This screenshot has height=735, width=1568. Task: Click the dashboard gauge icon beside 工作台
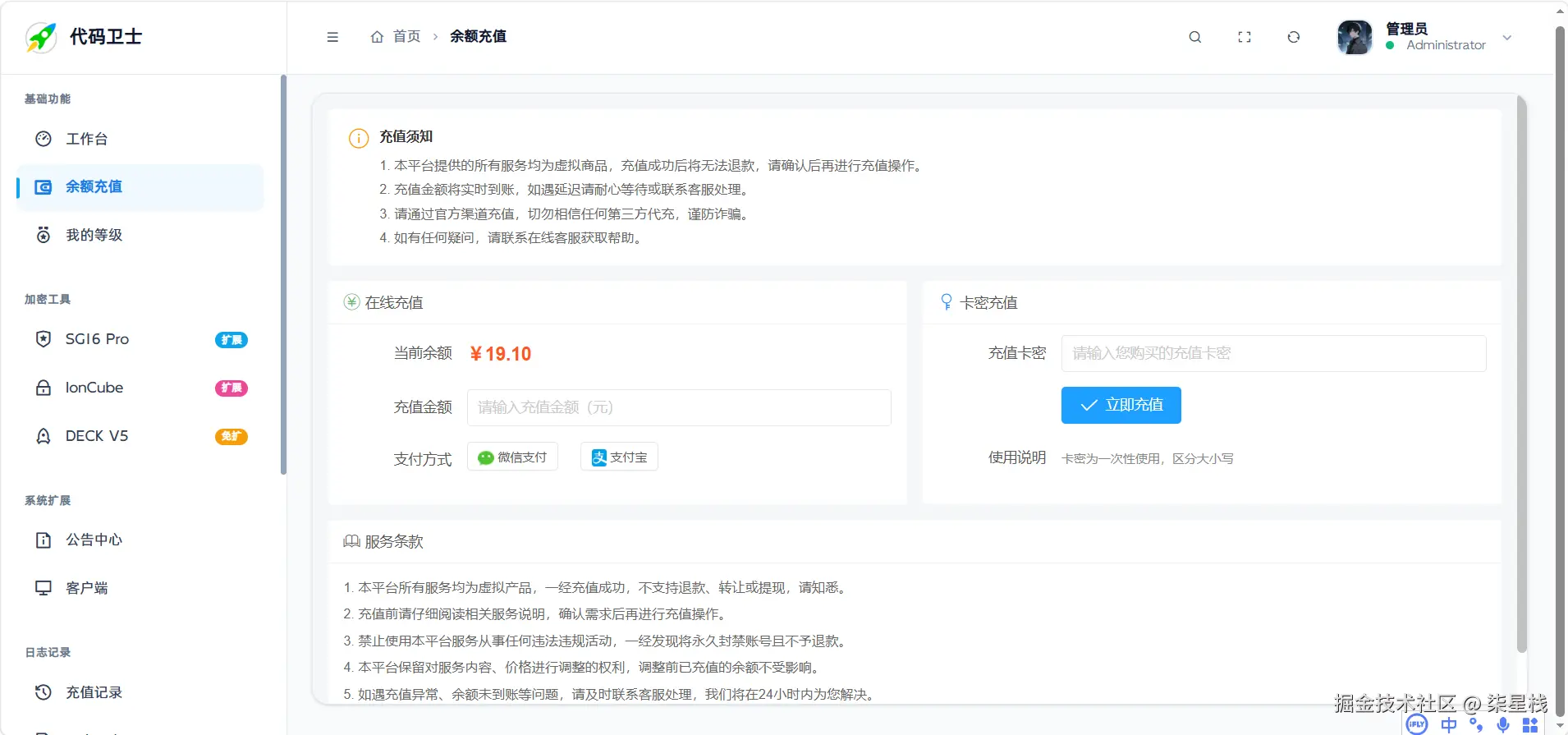(x=44, y=139)
